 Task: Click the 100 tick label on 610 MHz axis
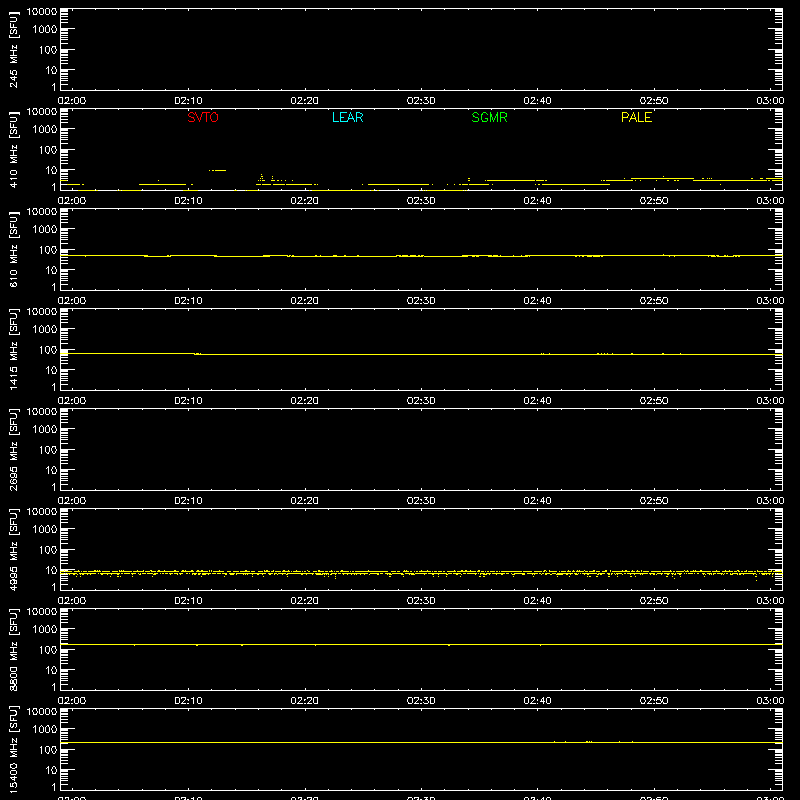pyautogui.click(x=48, y=250)
